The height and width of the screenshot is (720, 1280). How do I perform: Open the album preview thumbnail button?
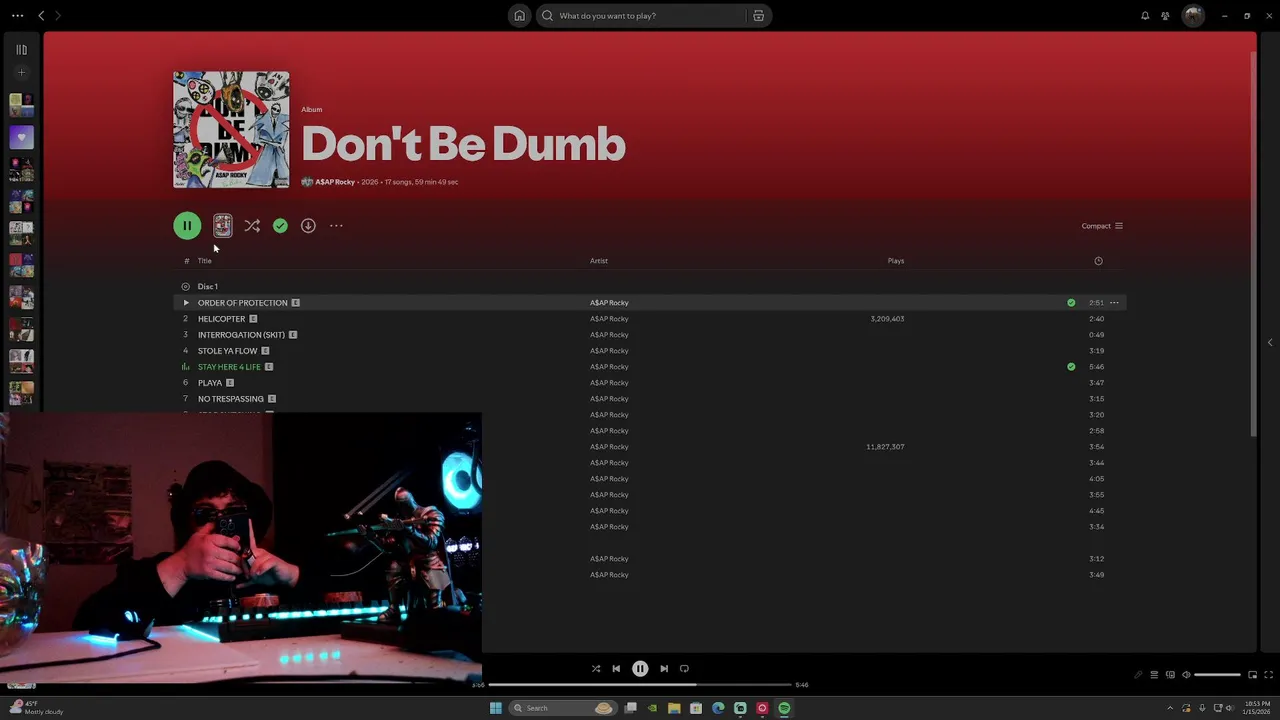pyautogui.click(x=222, y=226)
